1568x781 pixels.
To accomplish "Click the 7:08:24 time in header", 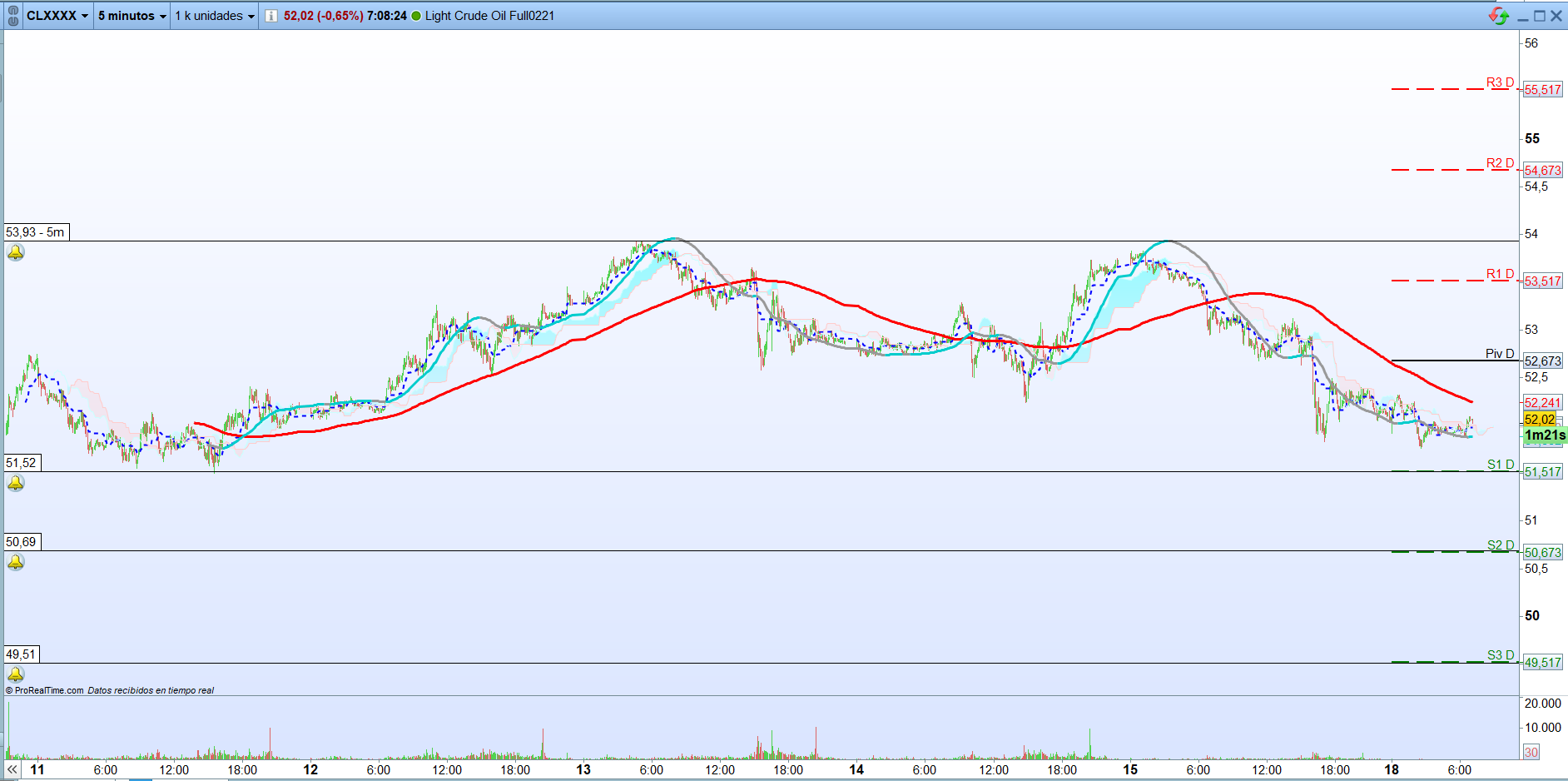I will [387, 16].
